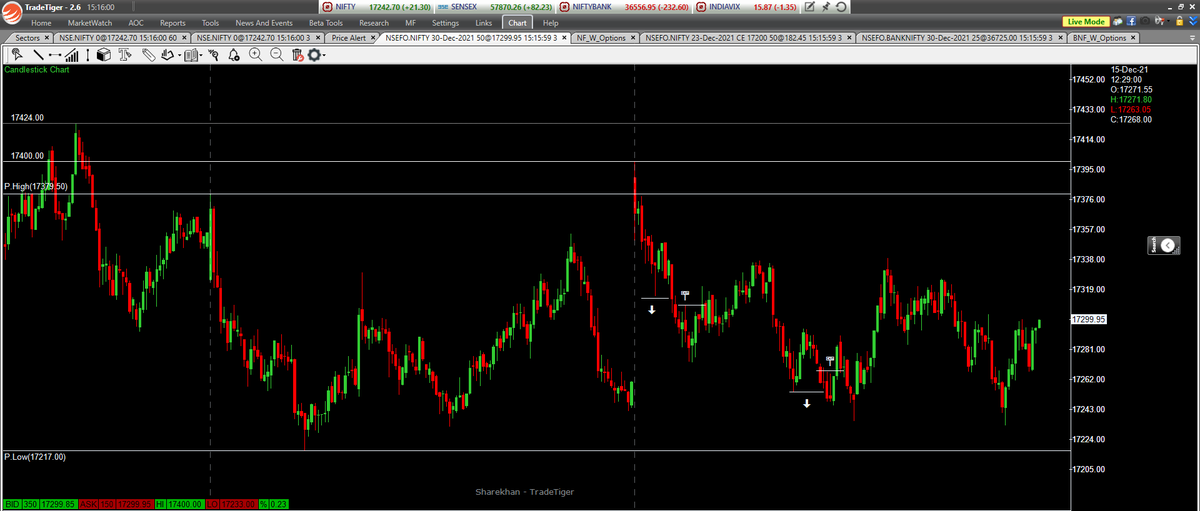The width and height of the screenshot is (1200, 511).
Task: Click the edit ticker icon in header
Action: click(811, 7)
